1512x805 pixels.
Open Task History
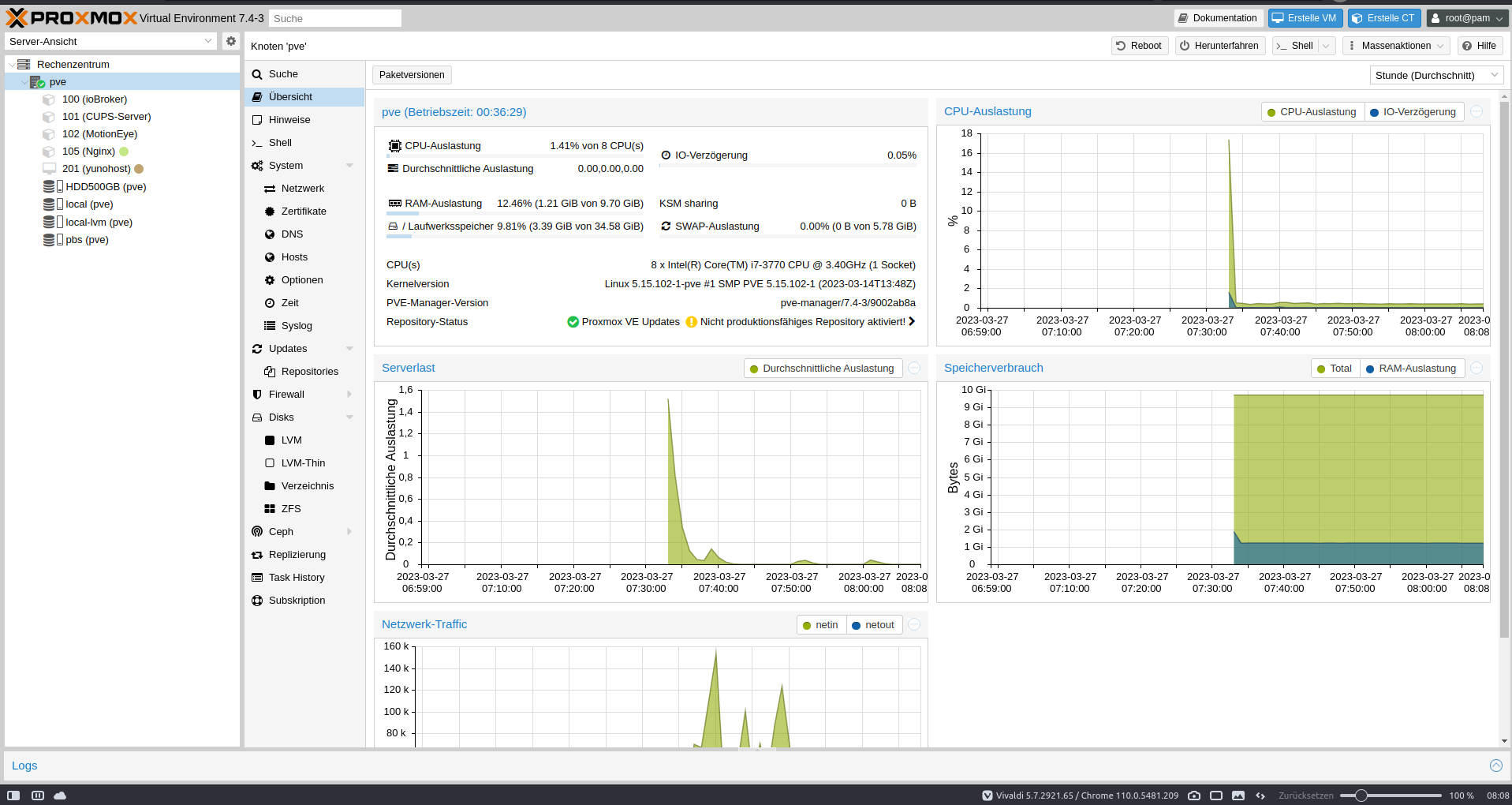304,578
